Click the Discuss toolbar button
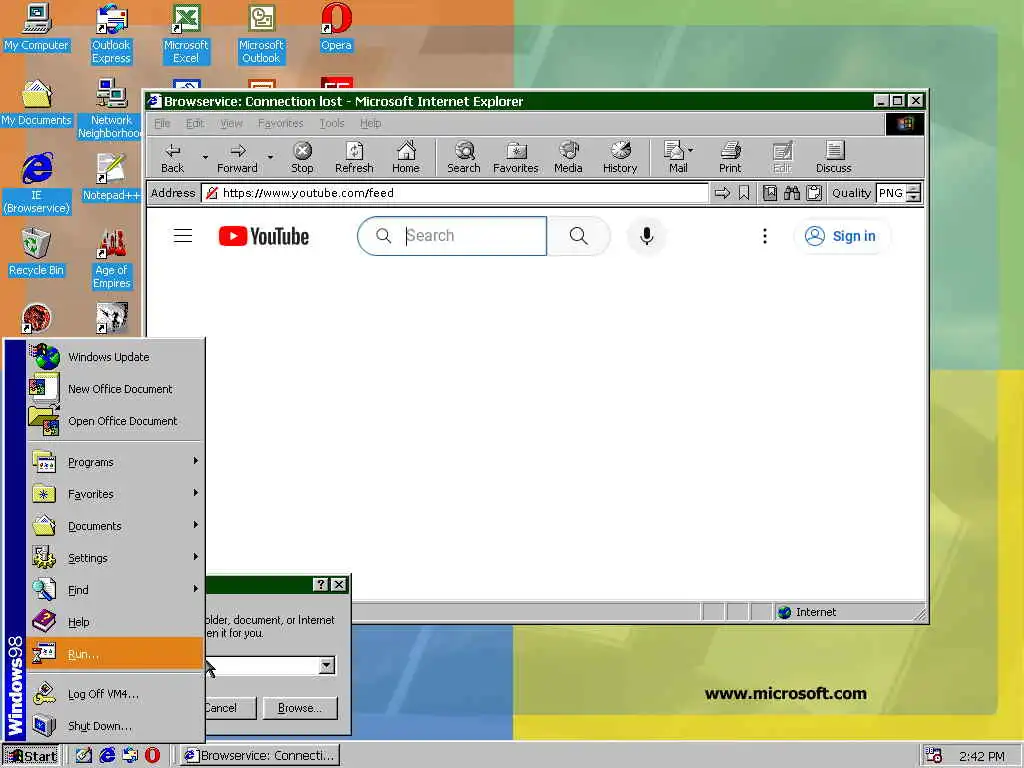This screenshot has height=768, width=1024. (833, 157)
